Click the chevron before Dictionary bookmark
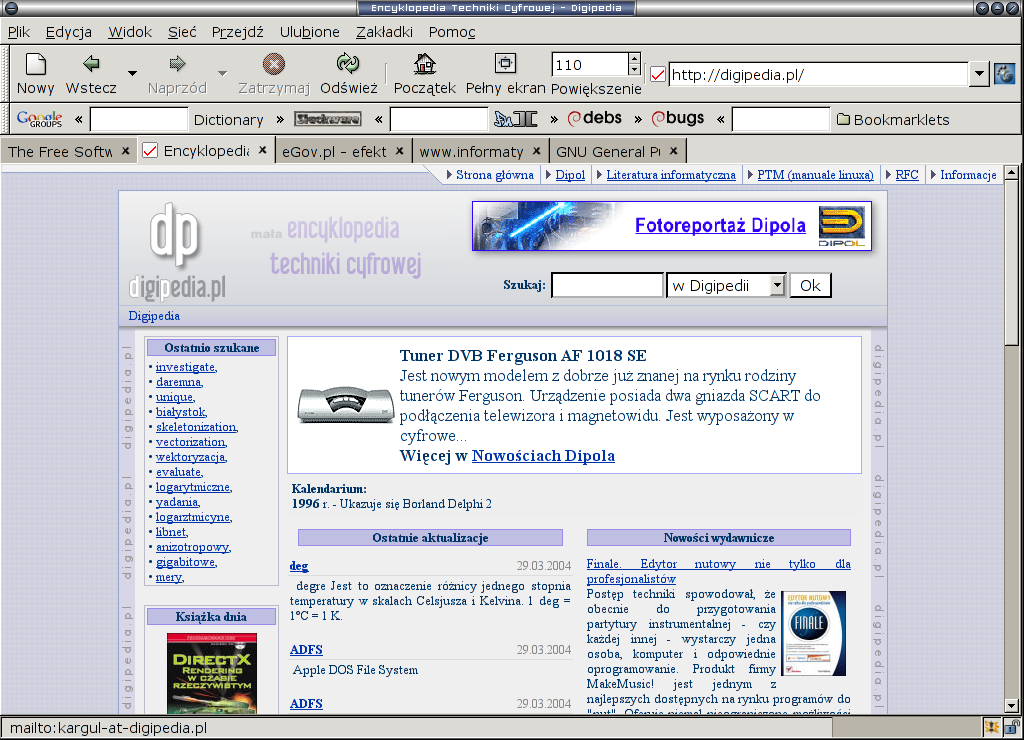This screenshot has height=740, width=1024. (x=79, y=120)
